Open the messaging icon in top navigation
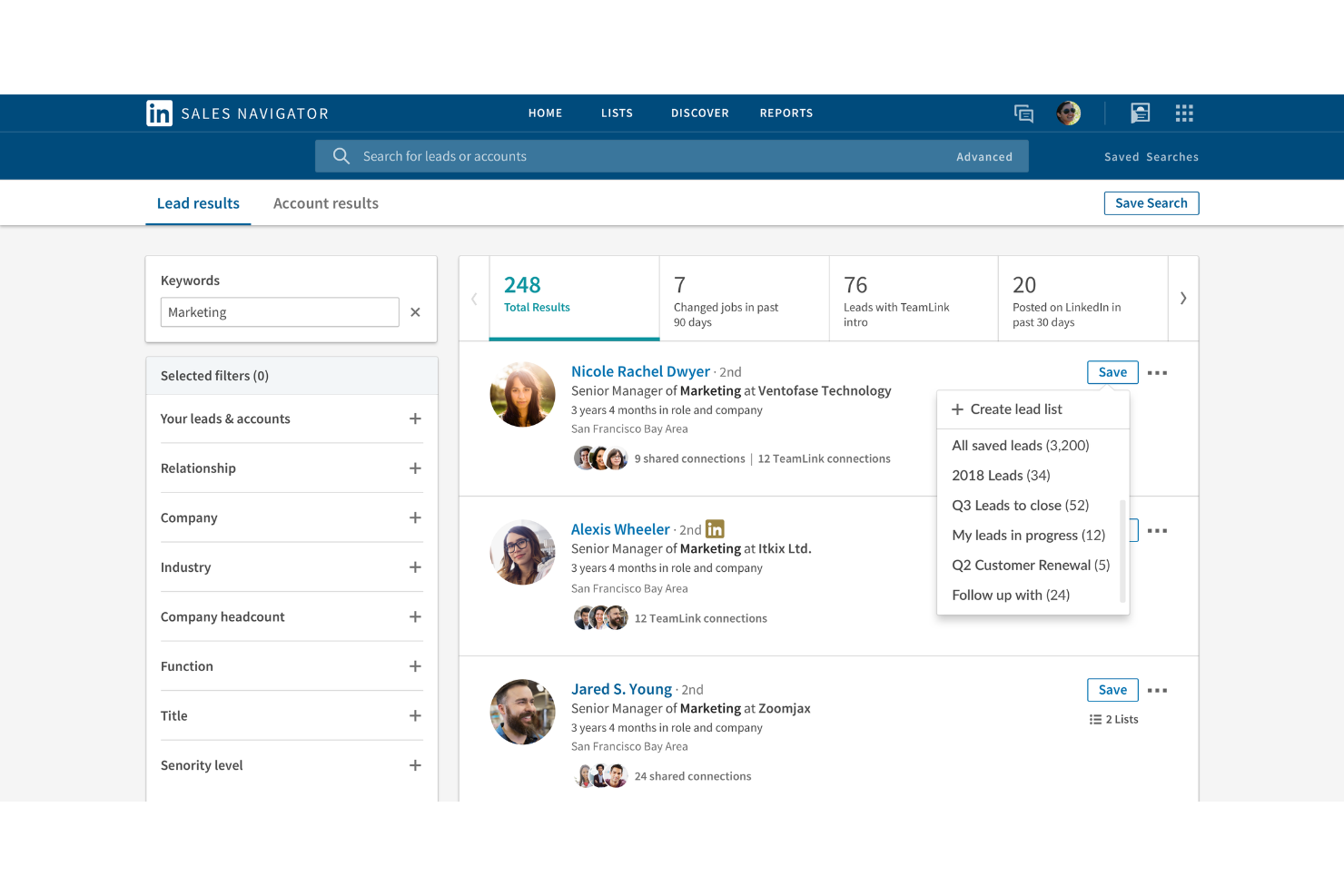Image resolution: width=1344 pixels, height=896 pixels. [1023, 113]
